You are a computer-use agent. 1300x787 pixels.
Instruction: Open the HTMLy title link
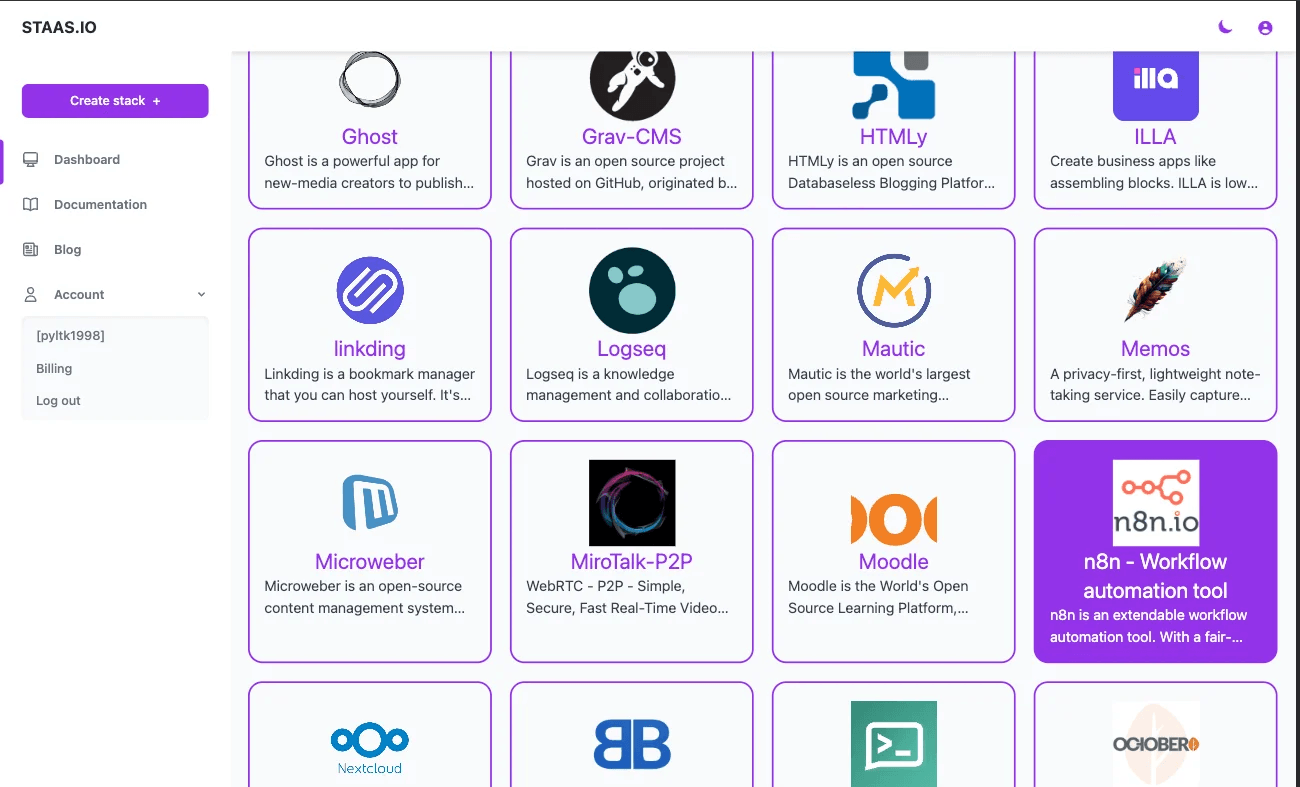click(894, 137)
